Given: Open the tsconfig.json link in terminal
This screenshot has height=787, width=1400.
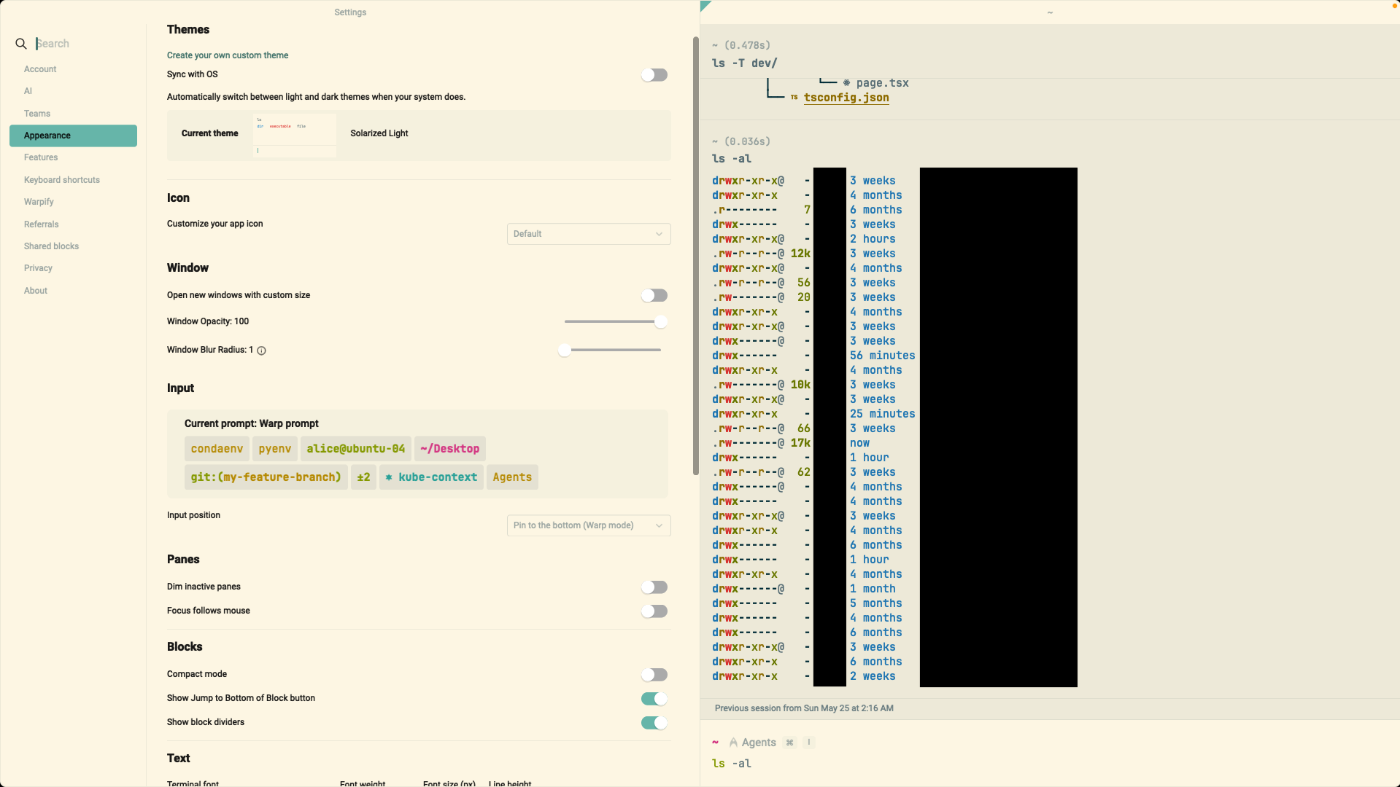Looking at the screenshot, I should point(846,98).
